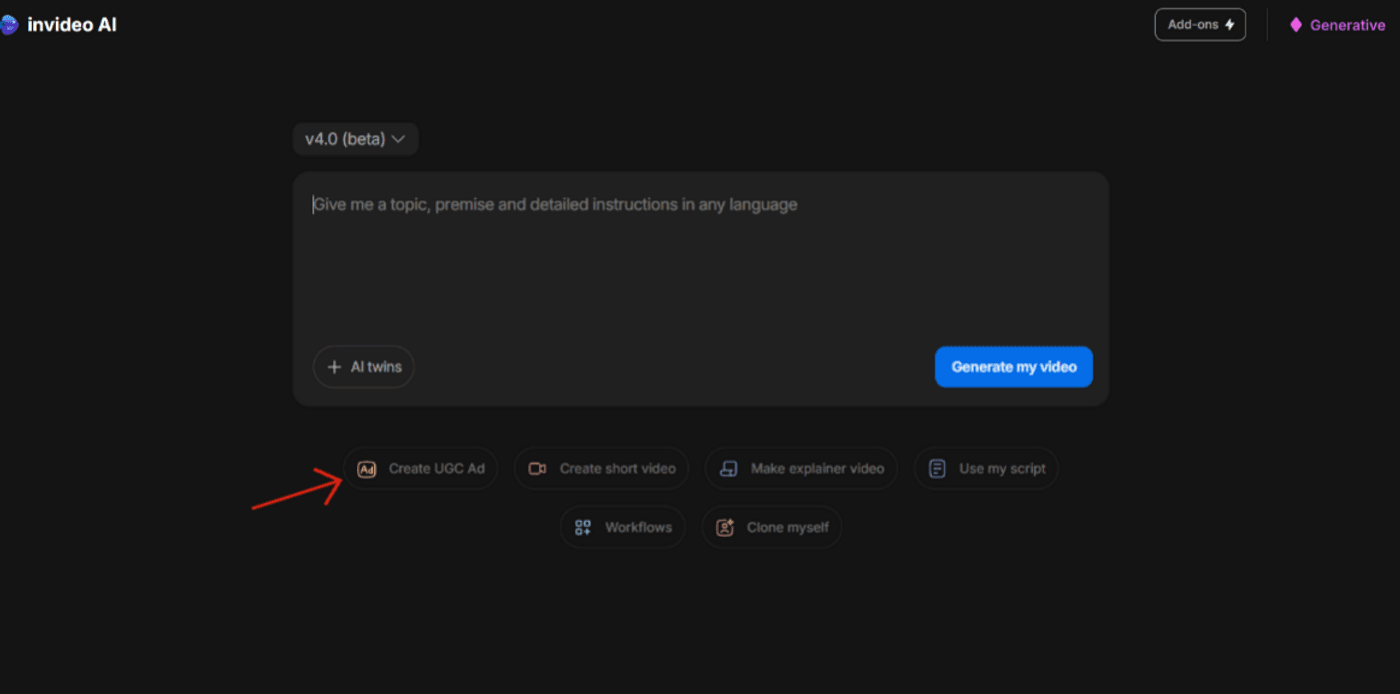Open the Add-ons panel
1400x694 pixels.
tap(1199, 24)
